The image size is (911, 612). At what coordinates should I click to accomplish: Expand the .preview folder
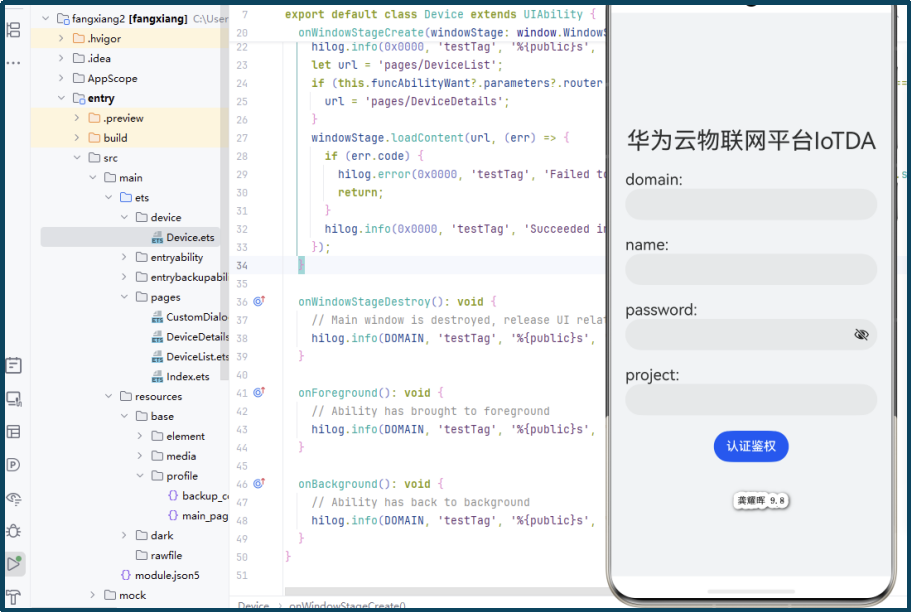(77, 118)
